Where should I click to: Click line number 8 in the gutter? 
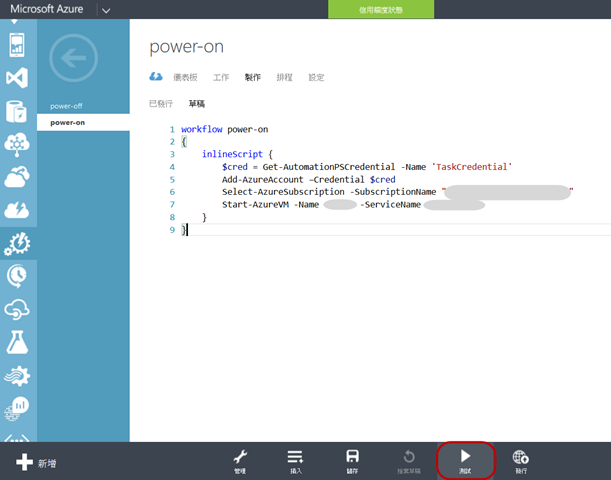click(x=172, y=217)
